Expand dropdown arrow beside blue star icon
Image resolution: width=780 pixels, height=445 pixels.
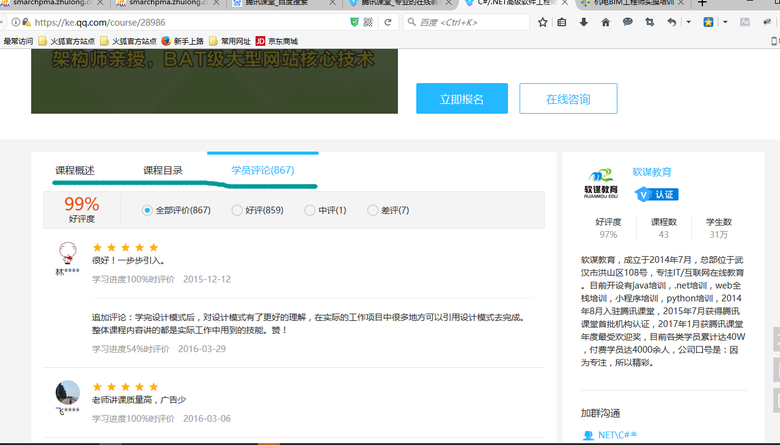pos(725,22)
